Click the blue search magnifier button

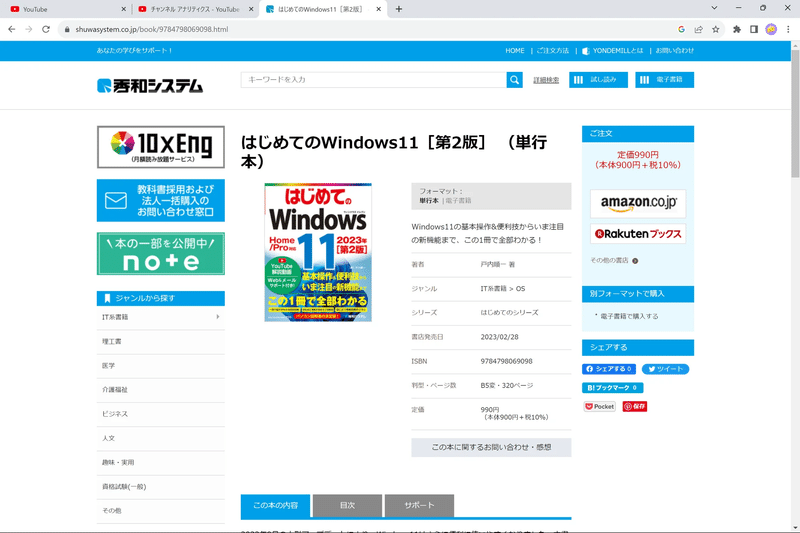pyautogui.click(x=514, y=80)
